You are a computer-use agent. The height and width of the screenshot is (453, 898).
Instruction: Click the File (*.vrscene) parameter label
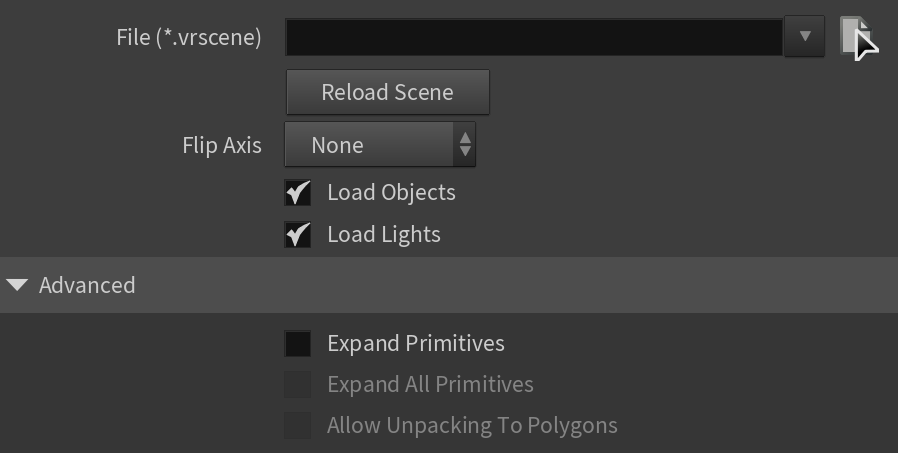(189, 37)
